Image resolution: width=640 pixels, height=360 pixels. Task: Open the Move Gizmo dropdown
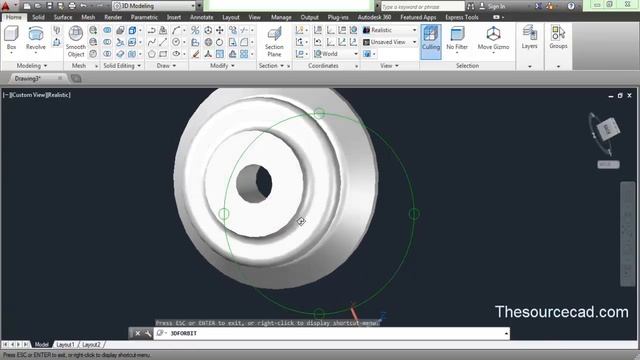point(493,40)
